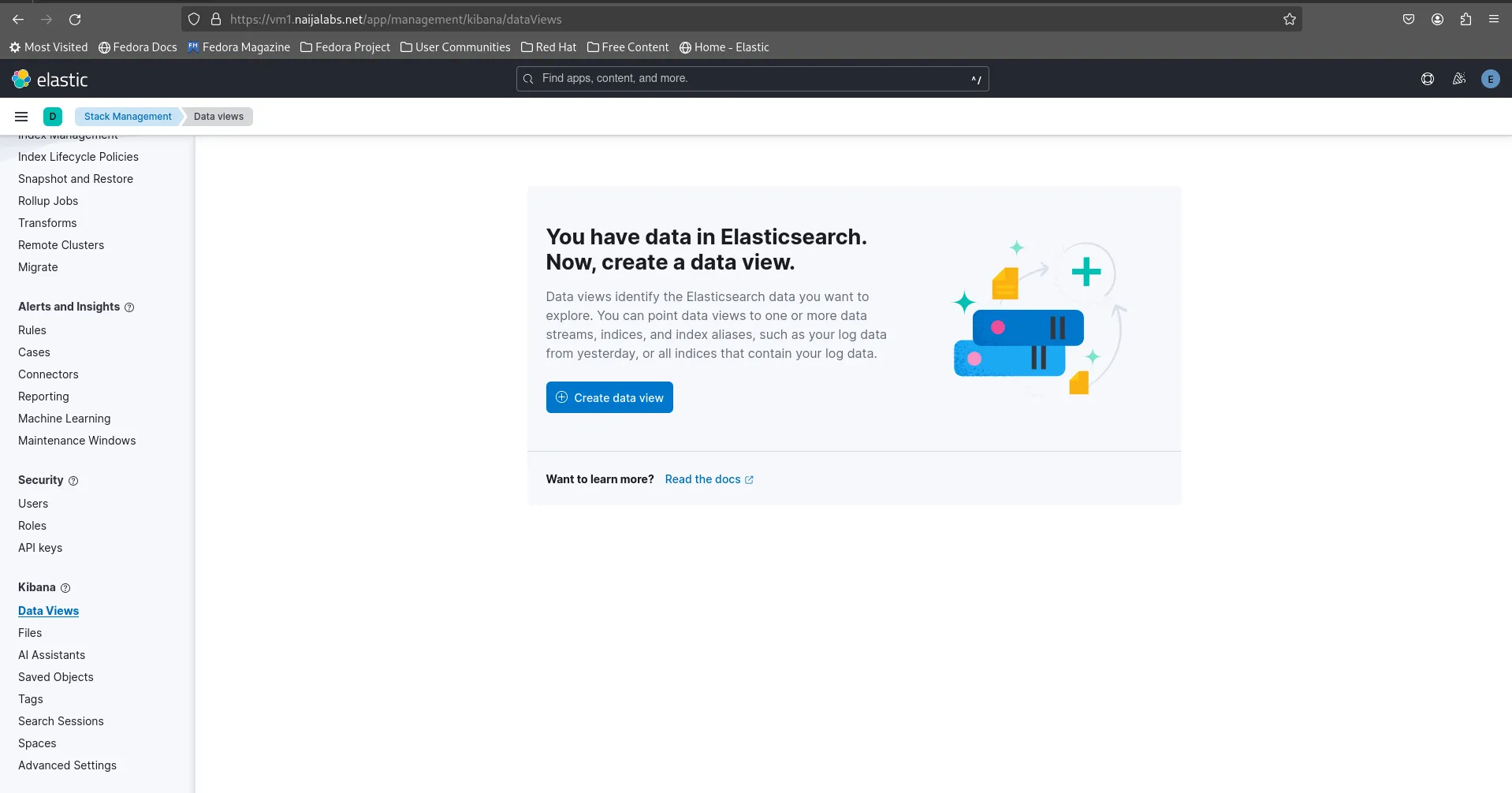1512x793 pixels.
Task: Click the Create data view button
Action: (x=609, y=397)
